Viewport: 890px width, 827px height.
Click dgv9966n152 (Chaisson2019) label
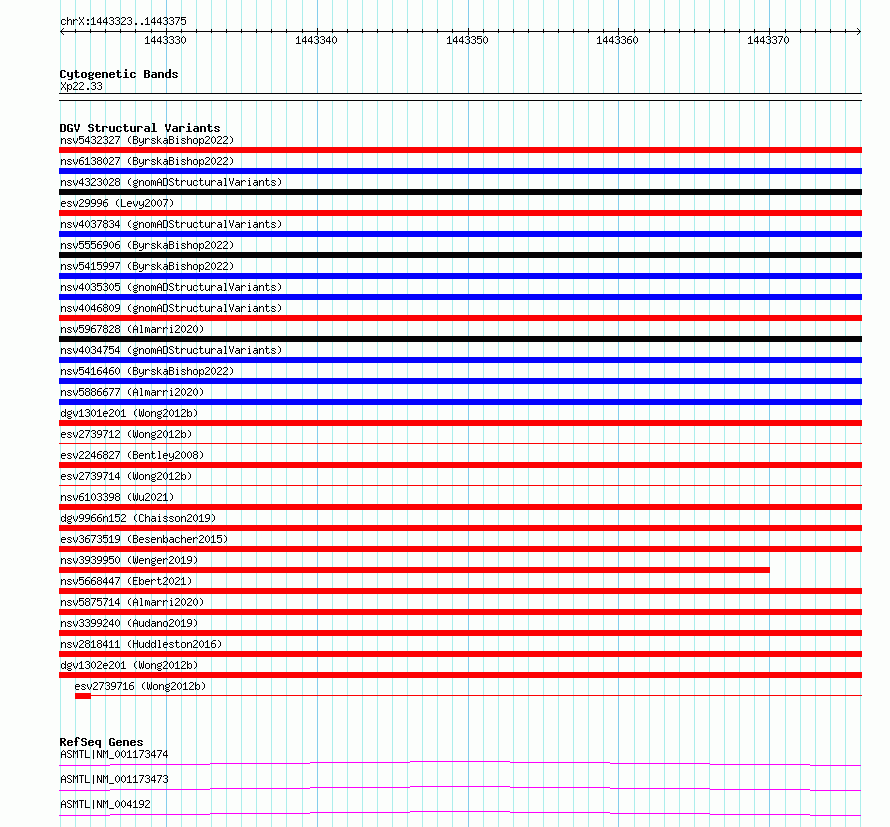138,518
